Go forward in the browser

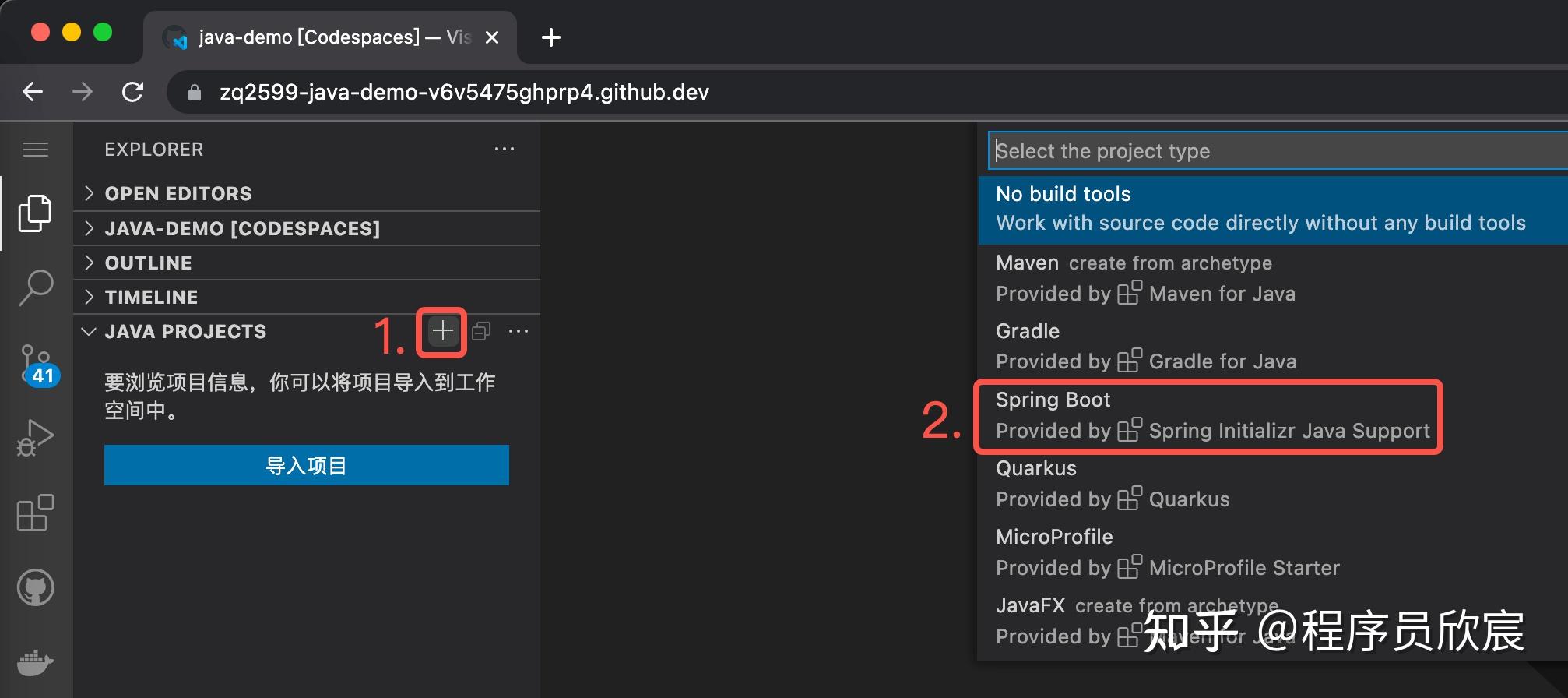click(83, 92)
